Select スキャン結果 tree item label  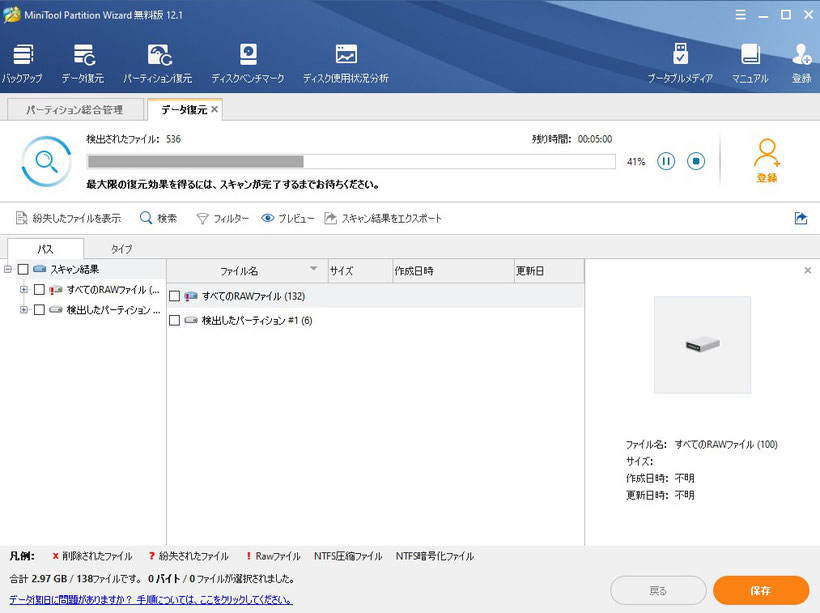[75, 269]
